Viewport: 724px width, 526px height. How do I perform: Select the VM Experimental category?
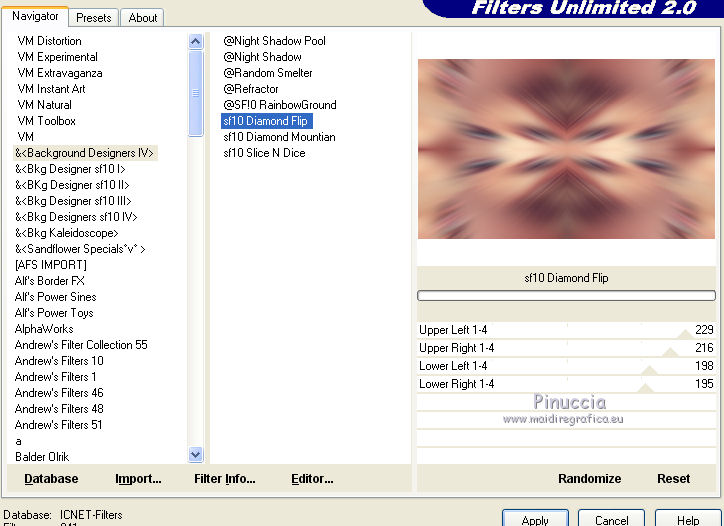tap(58, 57)
